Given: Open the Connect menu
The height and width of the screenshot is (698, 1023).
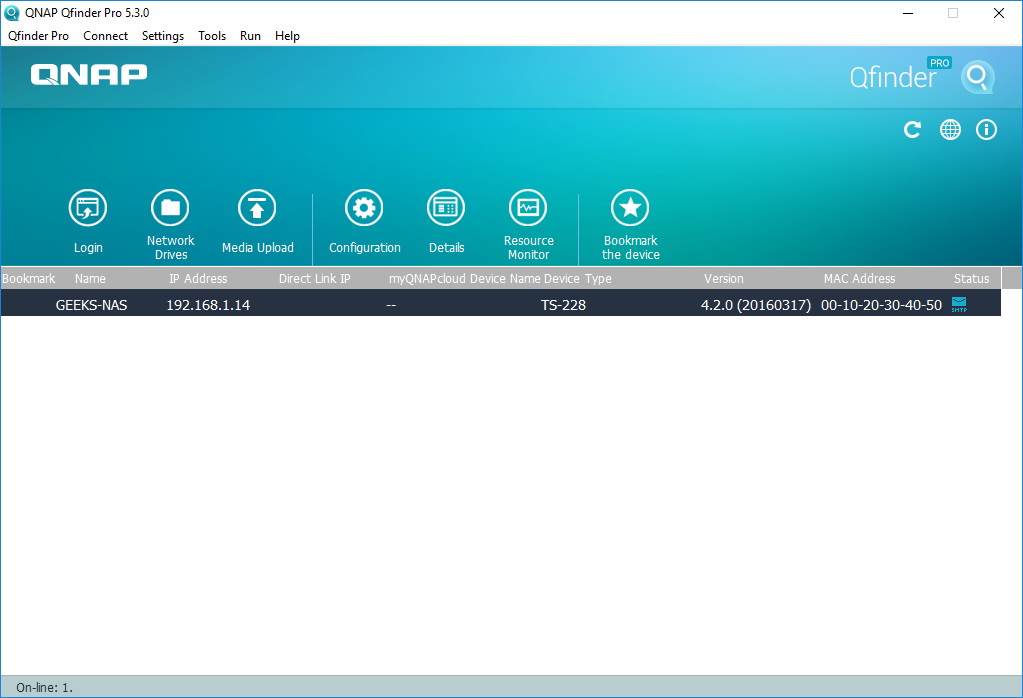Looking at the screenshot, I should tap(105, 36).
